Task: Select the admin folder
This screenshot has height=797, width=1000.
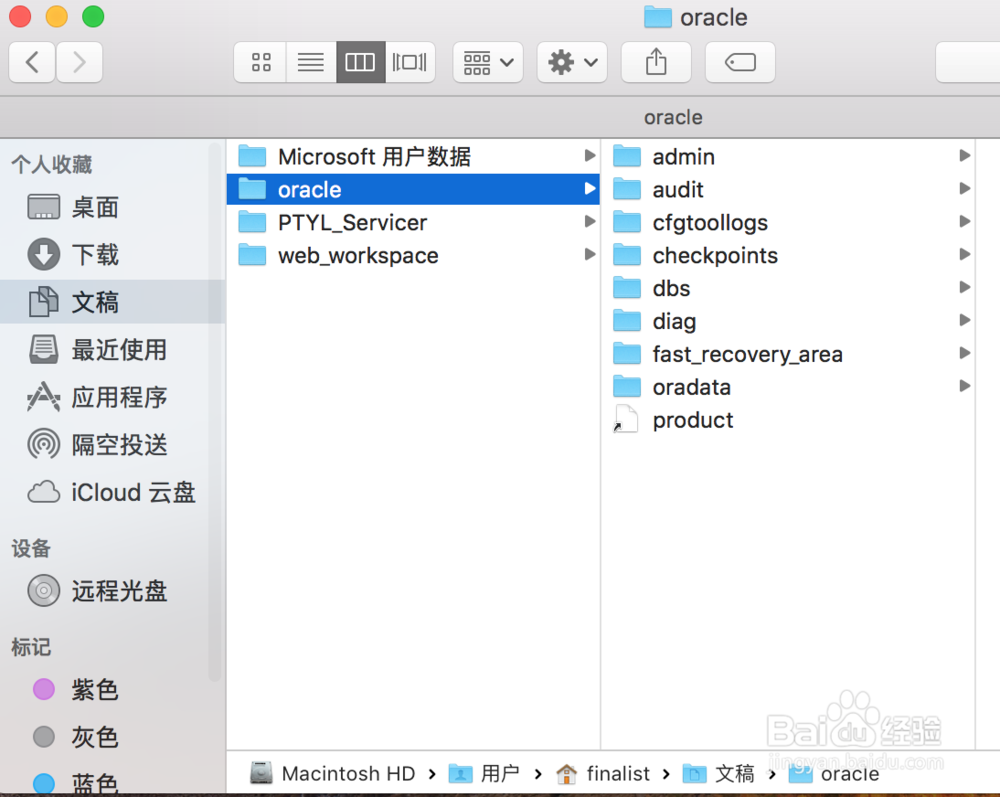Action: pos(788,156)
